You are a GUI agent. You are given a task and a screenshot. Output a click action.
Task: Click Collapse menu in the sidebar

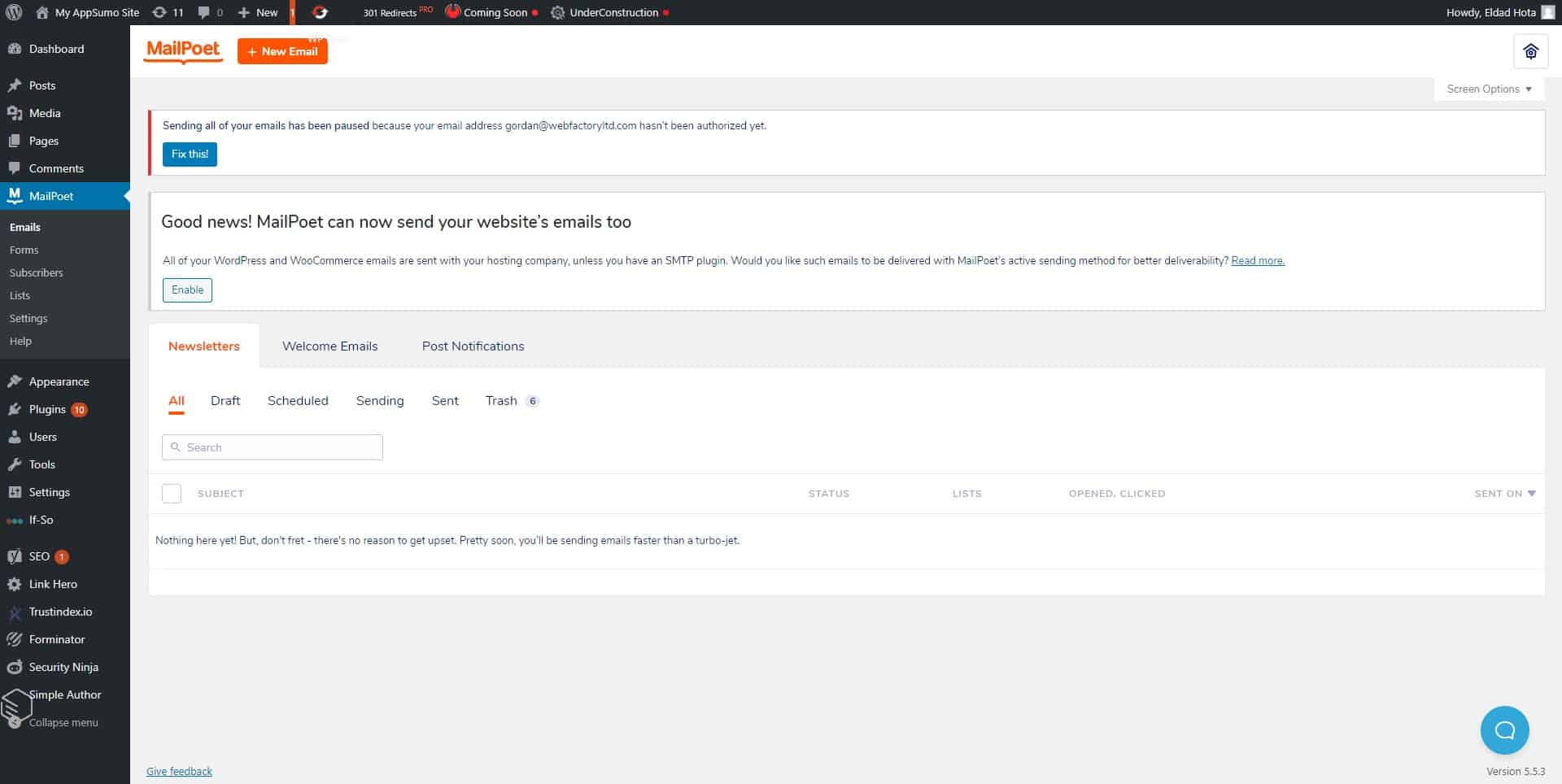pos(63,722)
